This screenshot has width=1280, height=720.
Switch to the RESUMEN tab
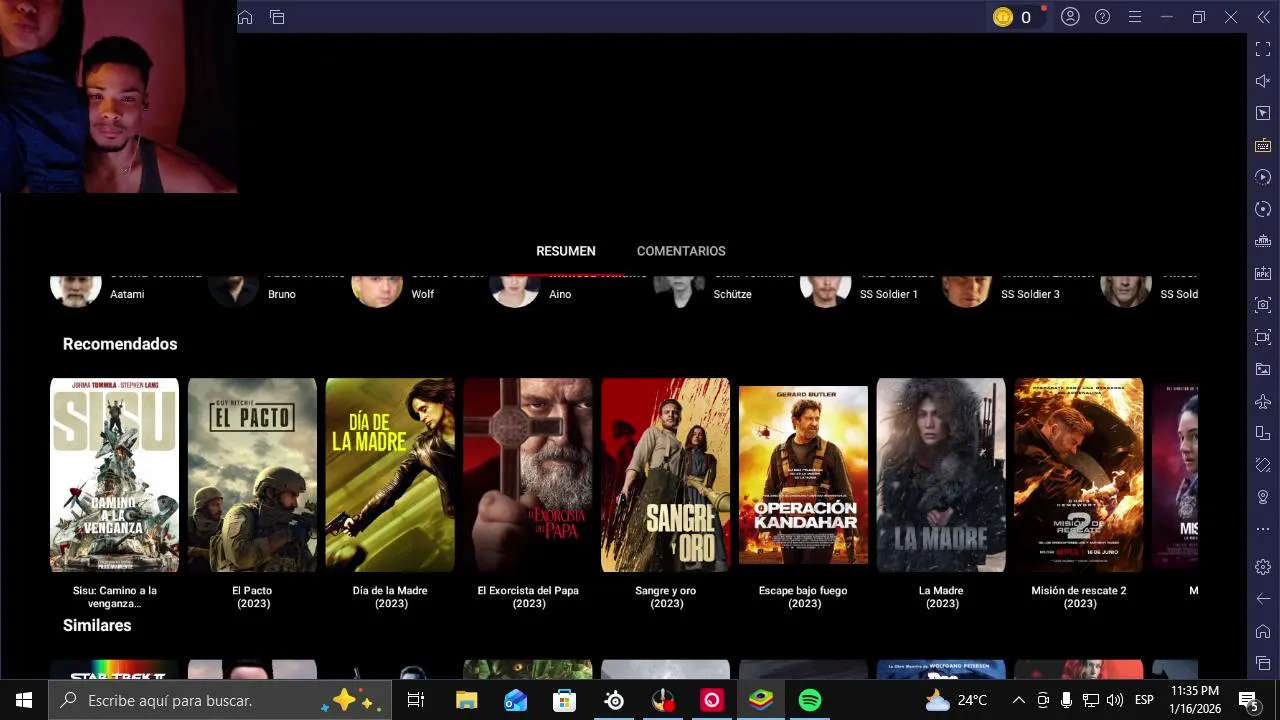coord(566,251)
